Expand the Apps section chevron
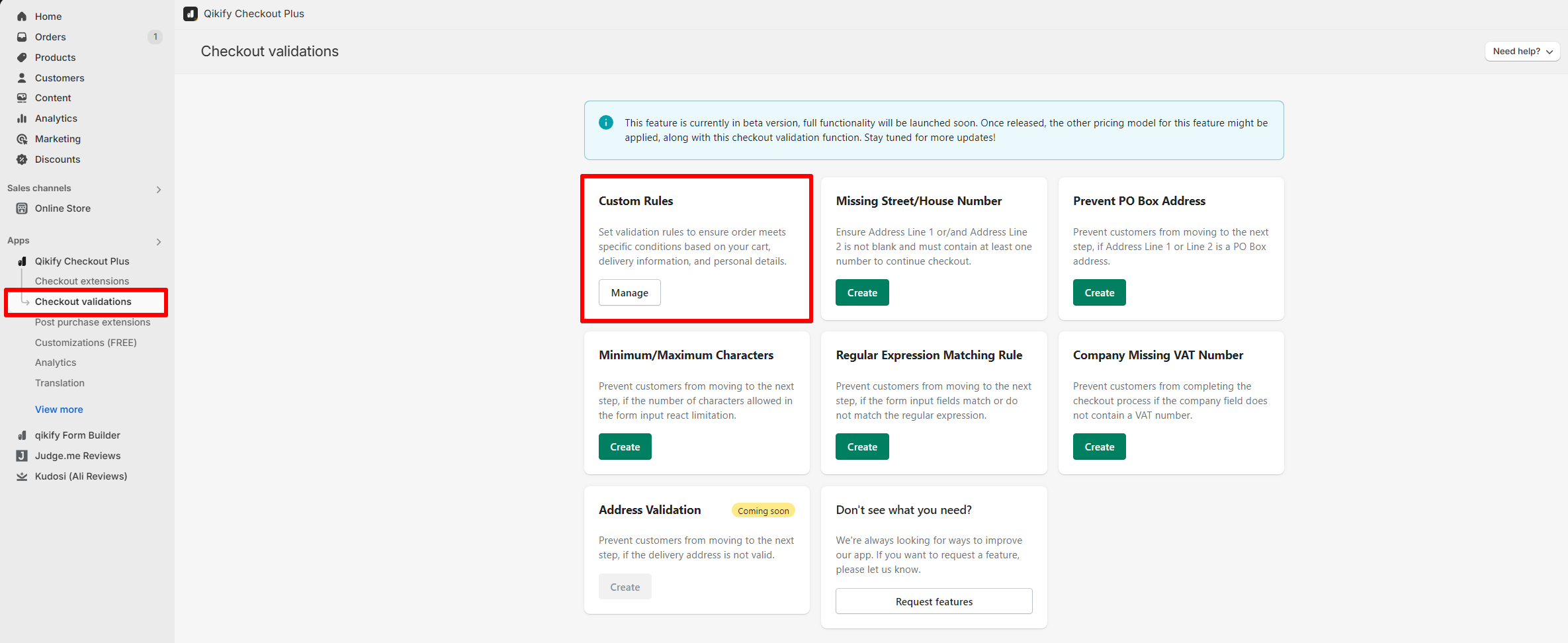 click(x=159, y=242)
